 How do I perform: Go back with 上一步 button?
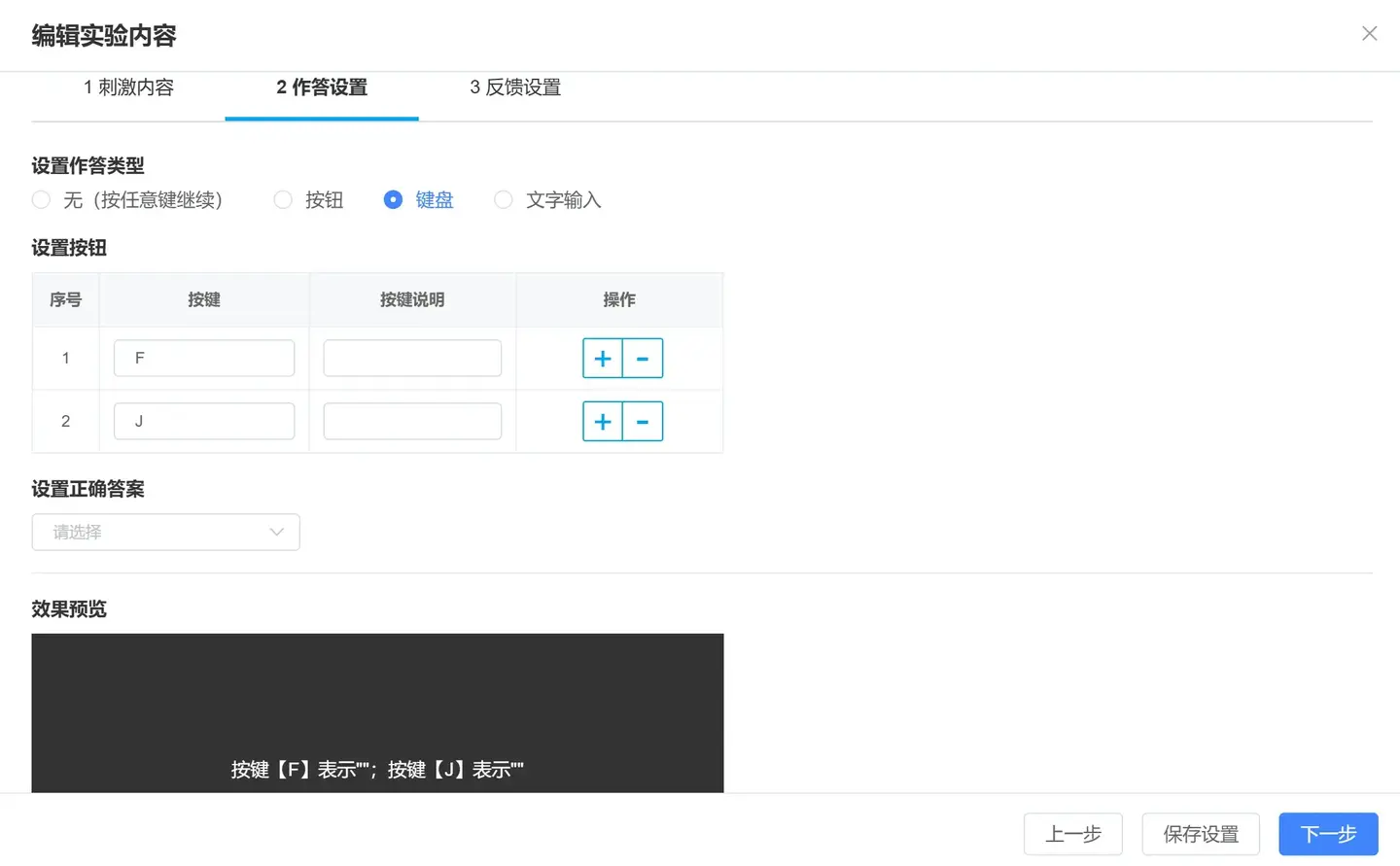[1073, 834]
